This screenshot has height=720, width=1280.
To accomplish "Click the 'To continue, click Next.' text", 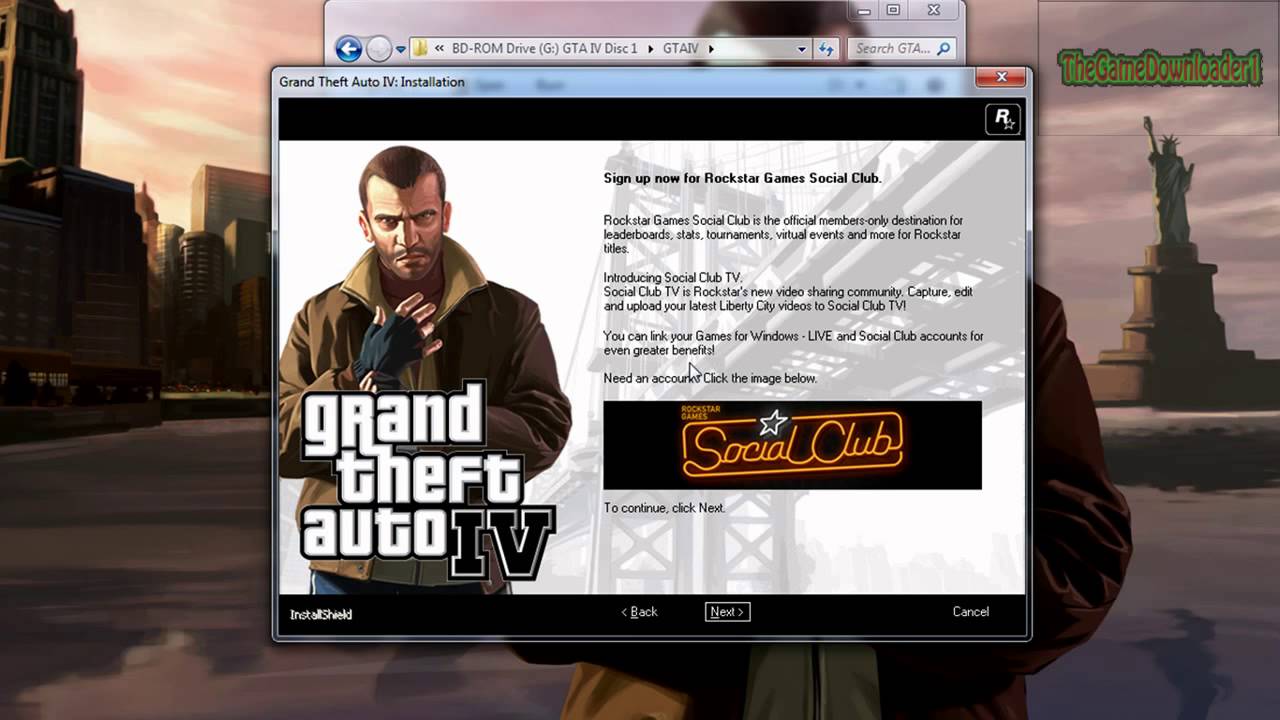I will [664, 508].
